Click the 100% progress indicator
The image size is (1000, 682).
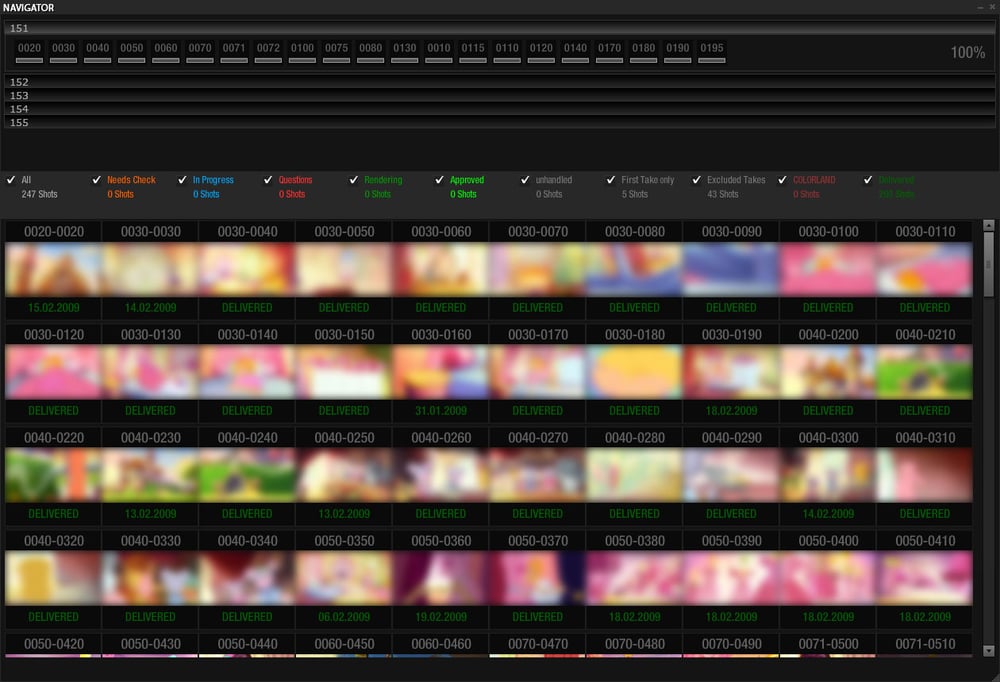[x=967, y=52]
